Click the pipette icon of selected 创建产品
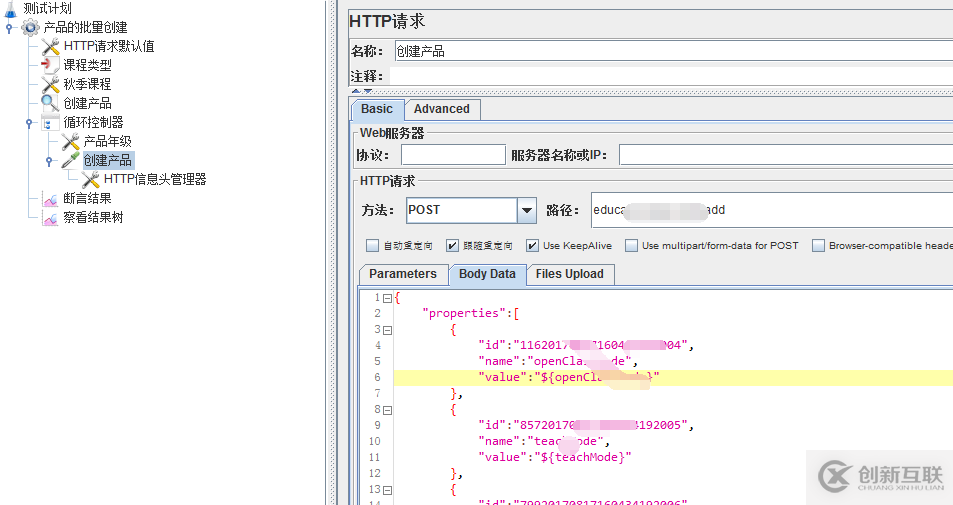 pos(71,160)
